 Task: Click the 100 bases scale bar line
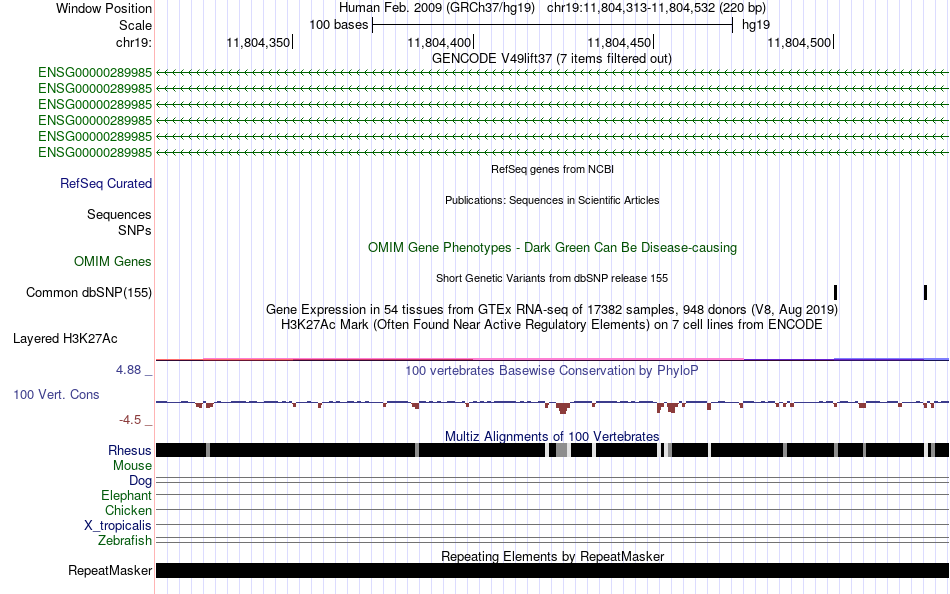pyautogui.click(x=553, y=25)
